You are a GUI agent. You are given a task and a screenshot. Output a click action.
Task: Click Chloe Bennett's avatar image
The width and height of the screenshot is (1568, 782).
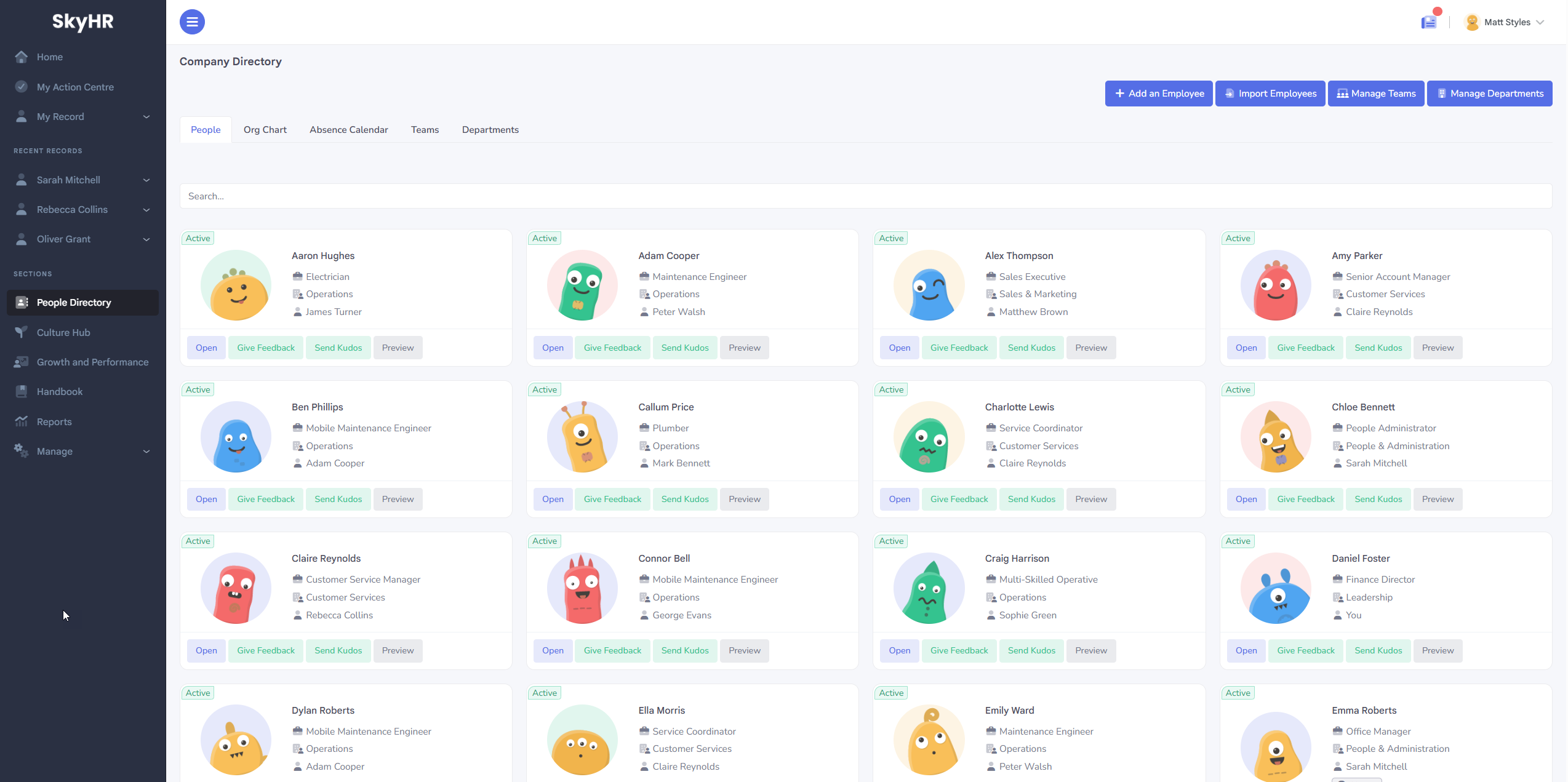tap(1276, 437)
